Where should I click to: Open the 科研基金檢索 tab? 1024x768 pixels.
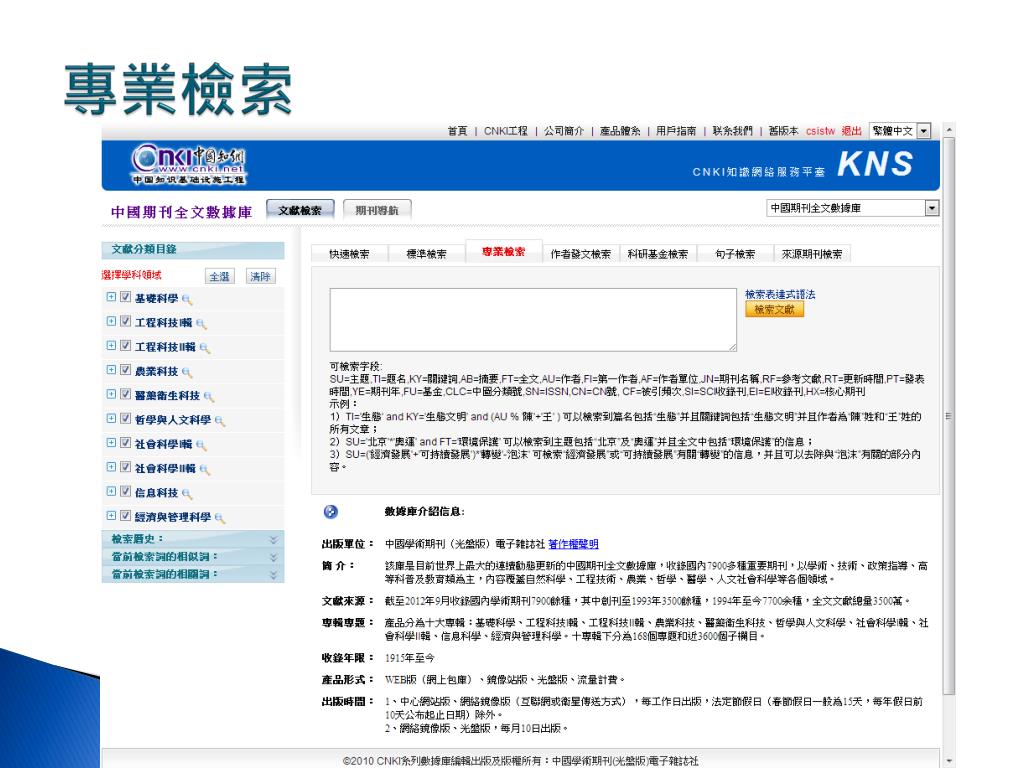(658, 254)
